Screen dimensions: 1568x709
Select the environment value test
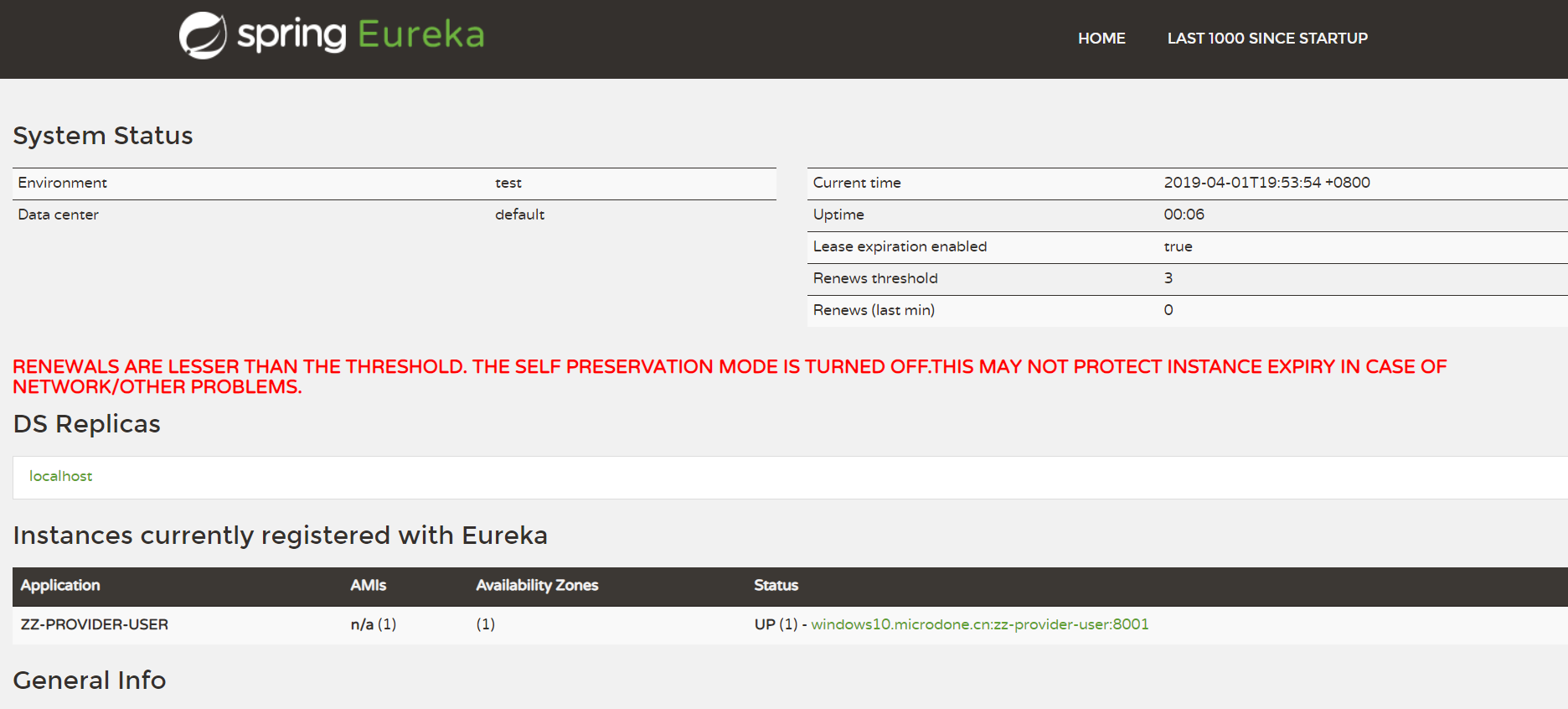coord(508,183)
